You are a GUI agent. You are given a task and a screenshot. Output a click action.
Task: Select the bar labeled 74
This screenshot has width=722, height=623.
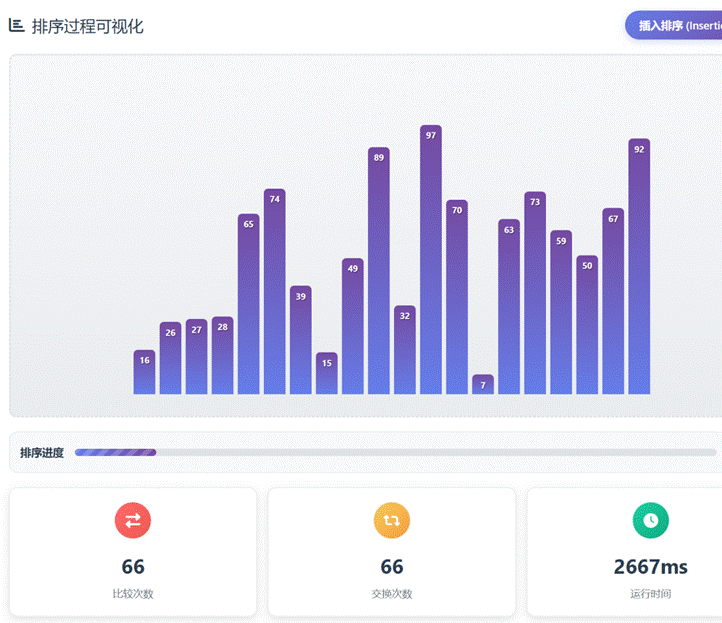point(275,291)
